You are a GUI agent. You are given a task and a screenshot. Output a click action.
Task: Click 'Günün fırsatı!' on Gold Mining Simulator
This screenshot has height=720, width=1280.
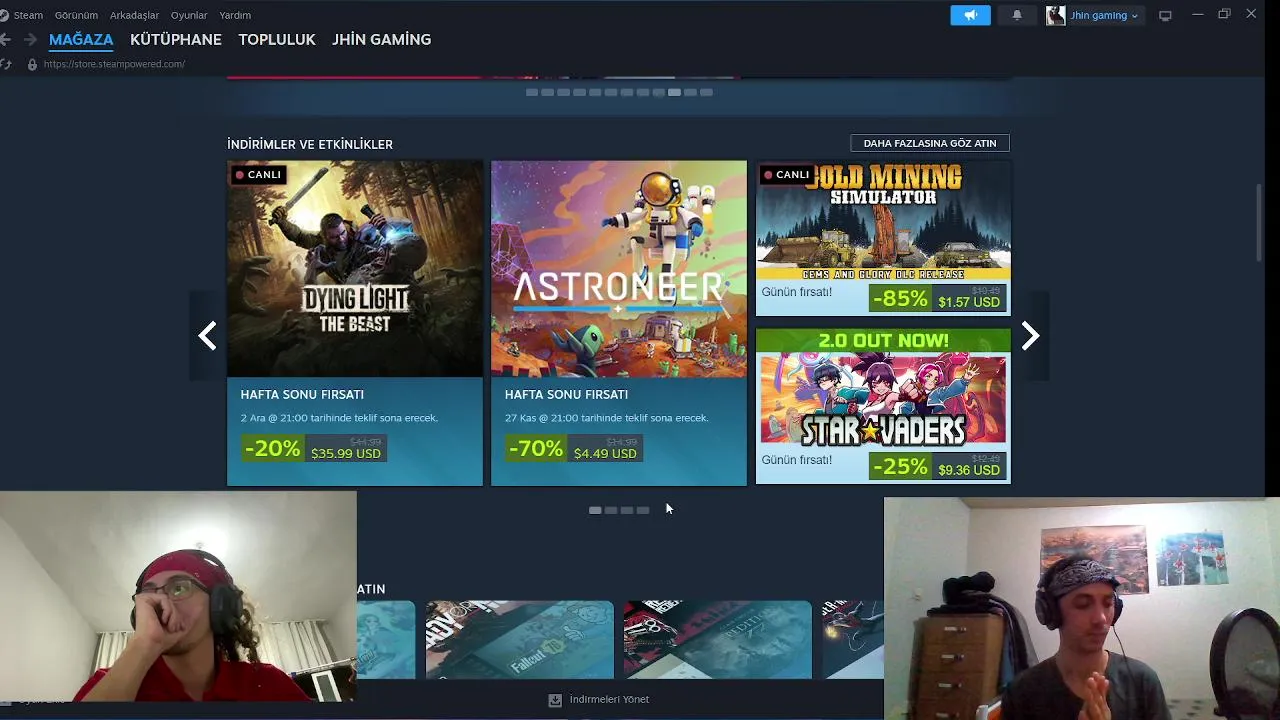(x=796, y=292)
